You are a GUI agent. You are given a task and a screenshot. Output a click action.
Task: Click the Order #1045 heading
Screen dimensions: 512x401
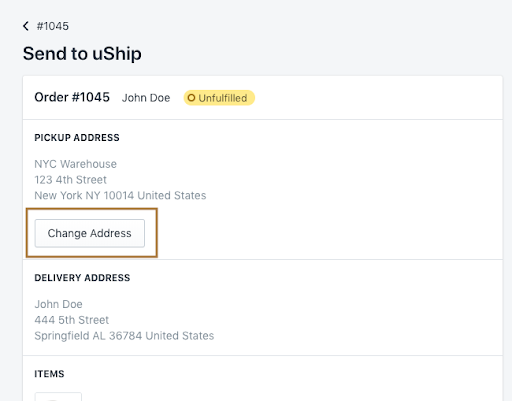[x=72, y=97]
